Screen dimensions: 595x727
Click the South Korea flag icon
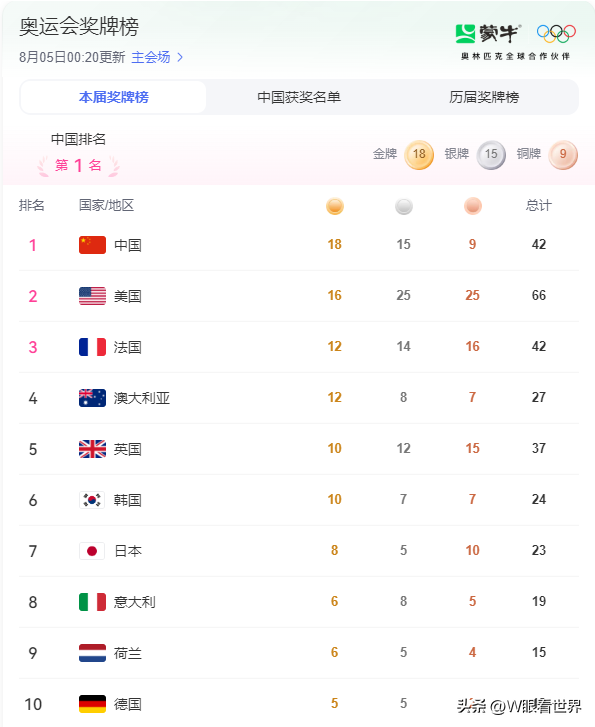[92, 500]
